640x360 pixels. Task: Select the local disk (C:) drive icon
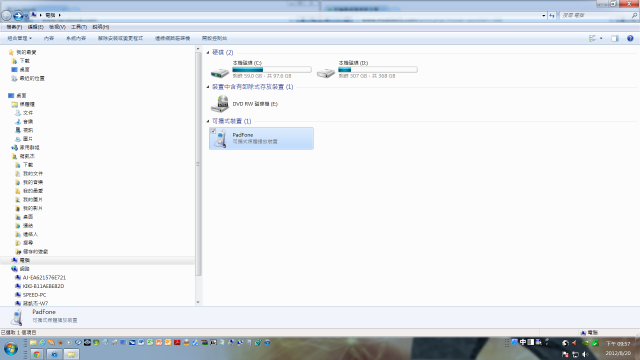point(220,72)
